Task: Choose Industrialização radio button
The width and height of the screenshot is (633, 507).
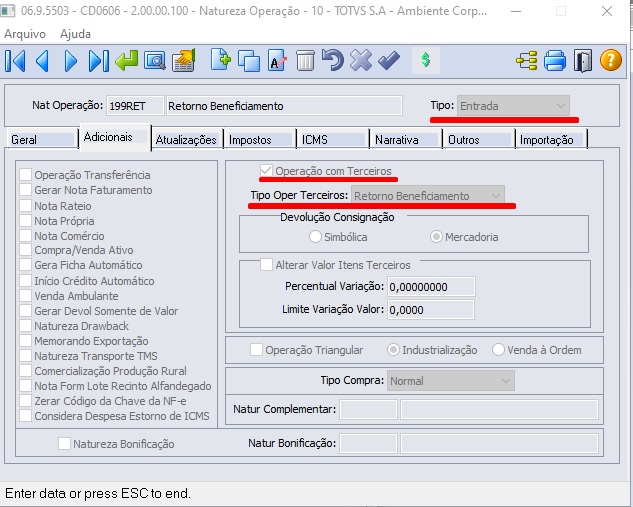Action: (x=394, y=350)
